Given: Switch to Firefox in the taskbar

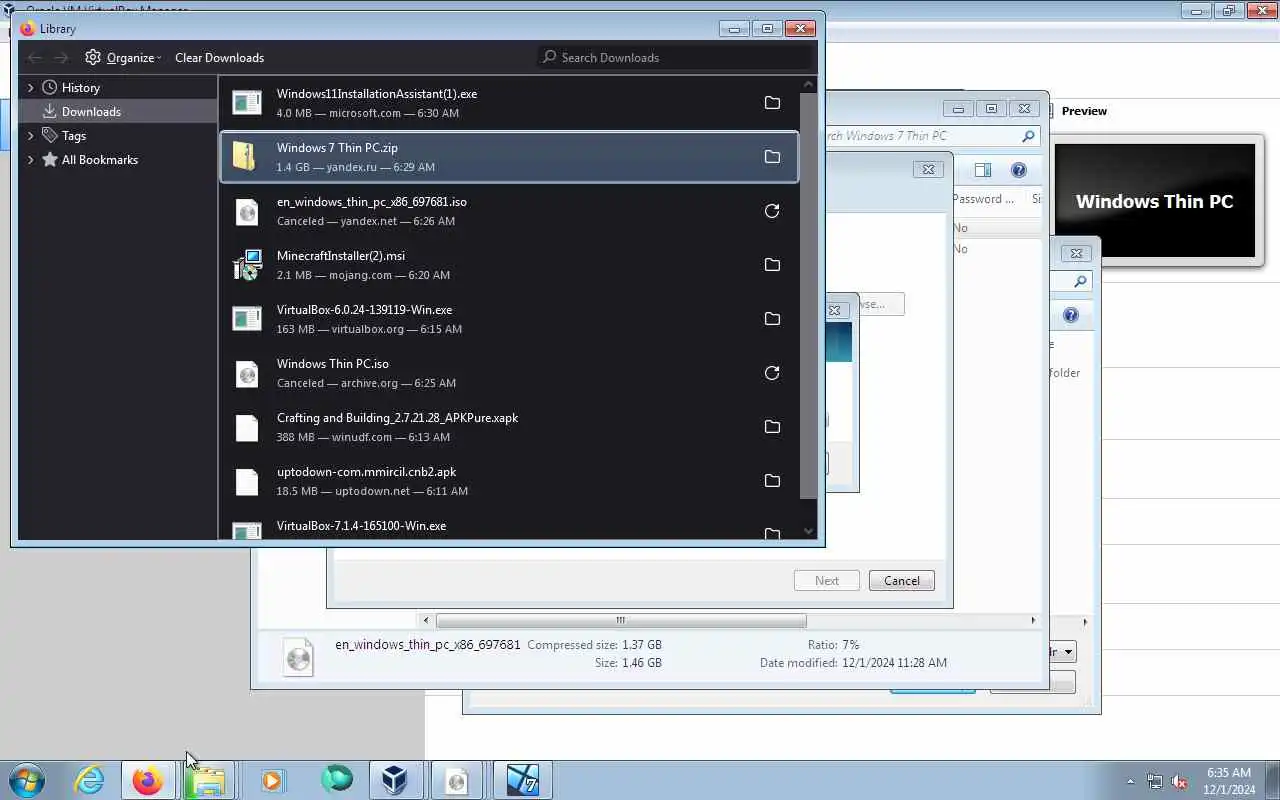Looking at the screenshot, I should click(148, 780).
